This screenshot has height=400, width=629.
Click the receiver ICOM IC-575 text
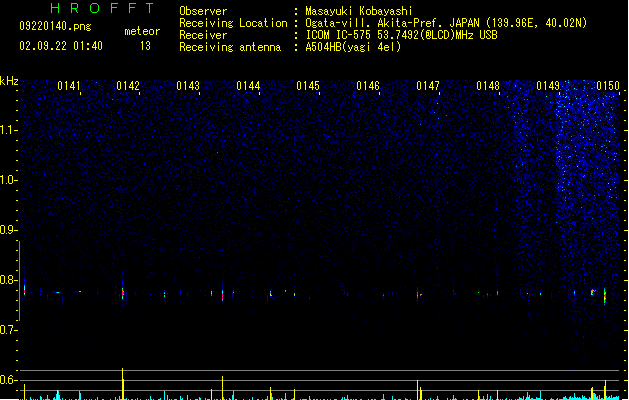point(402,35)
